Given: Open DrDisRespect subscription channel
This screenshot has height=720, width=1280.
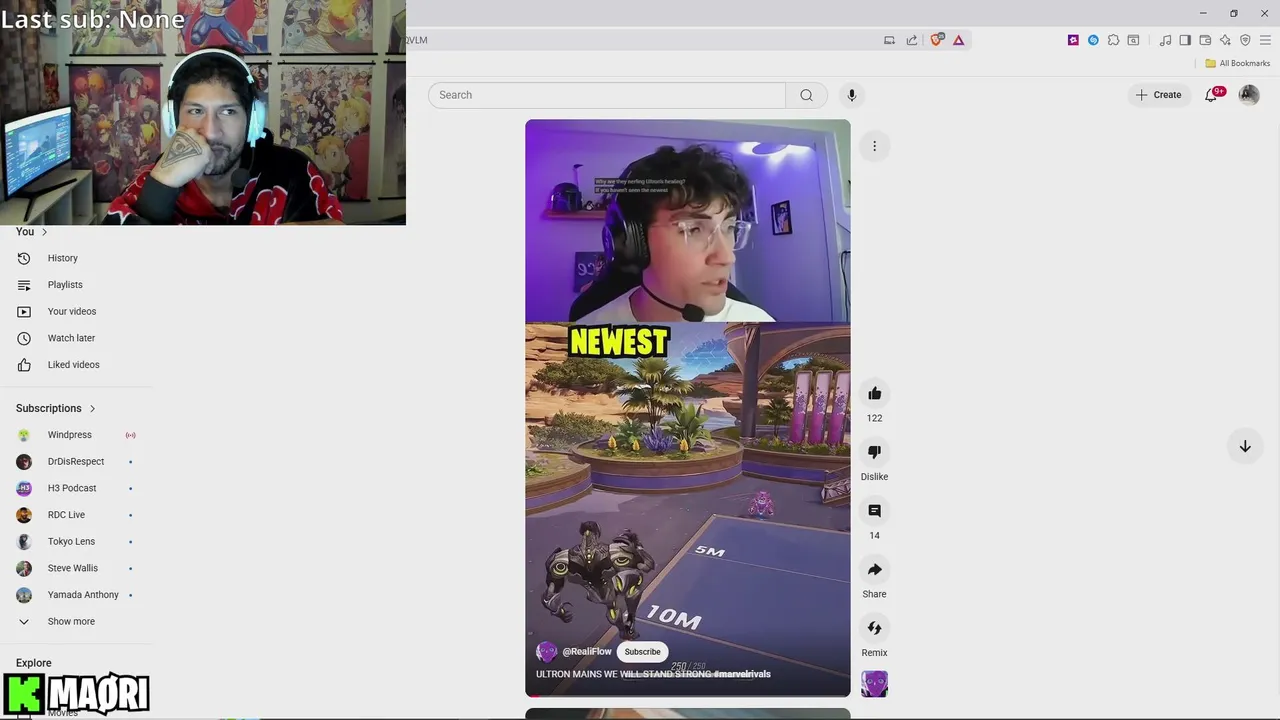Looking at the screenshot, I should point(76,462).
